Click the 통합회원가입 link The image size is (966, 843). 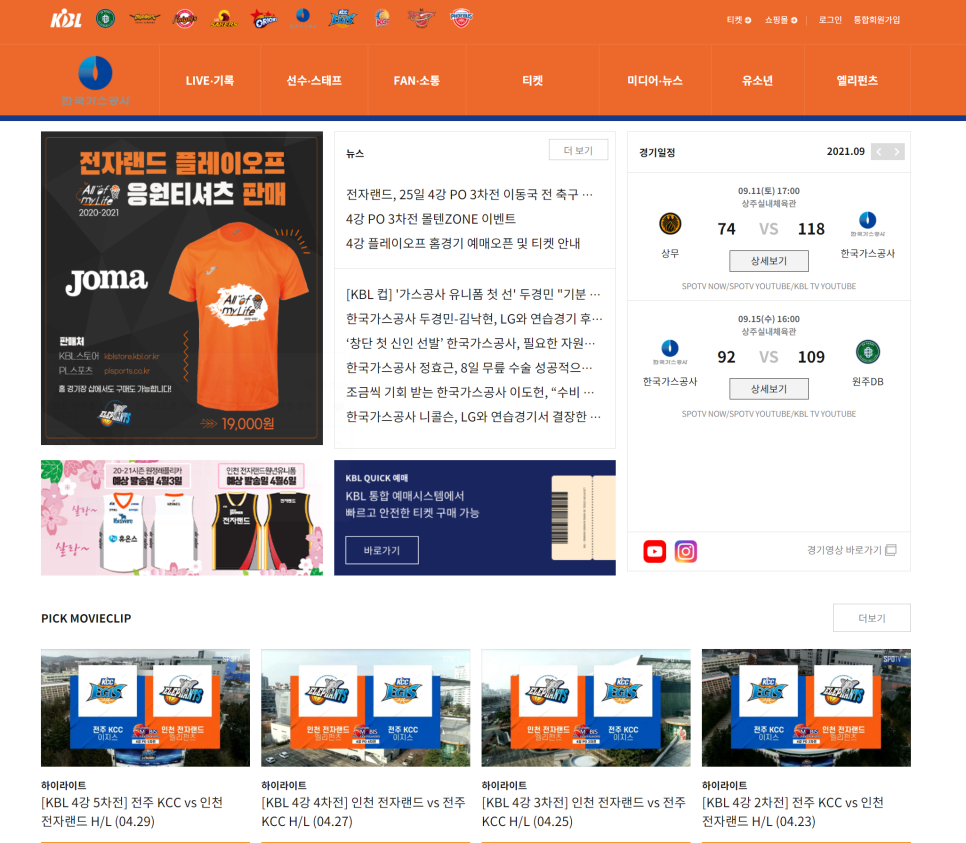point(876,20)
